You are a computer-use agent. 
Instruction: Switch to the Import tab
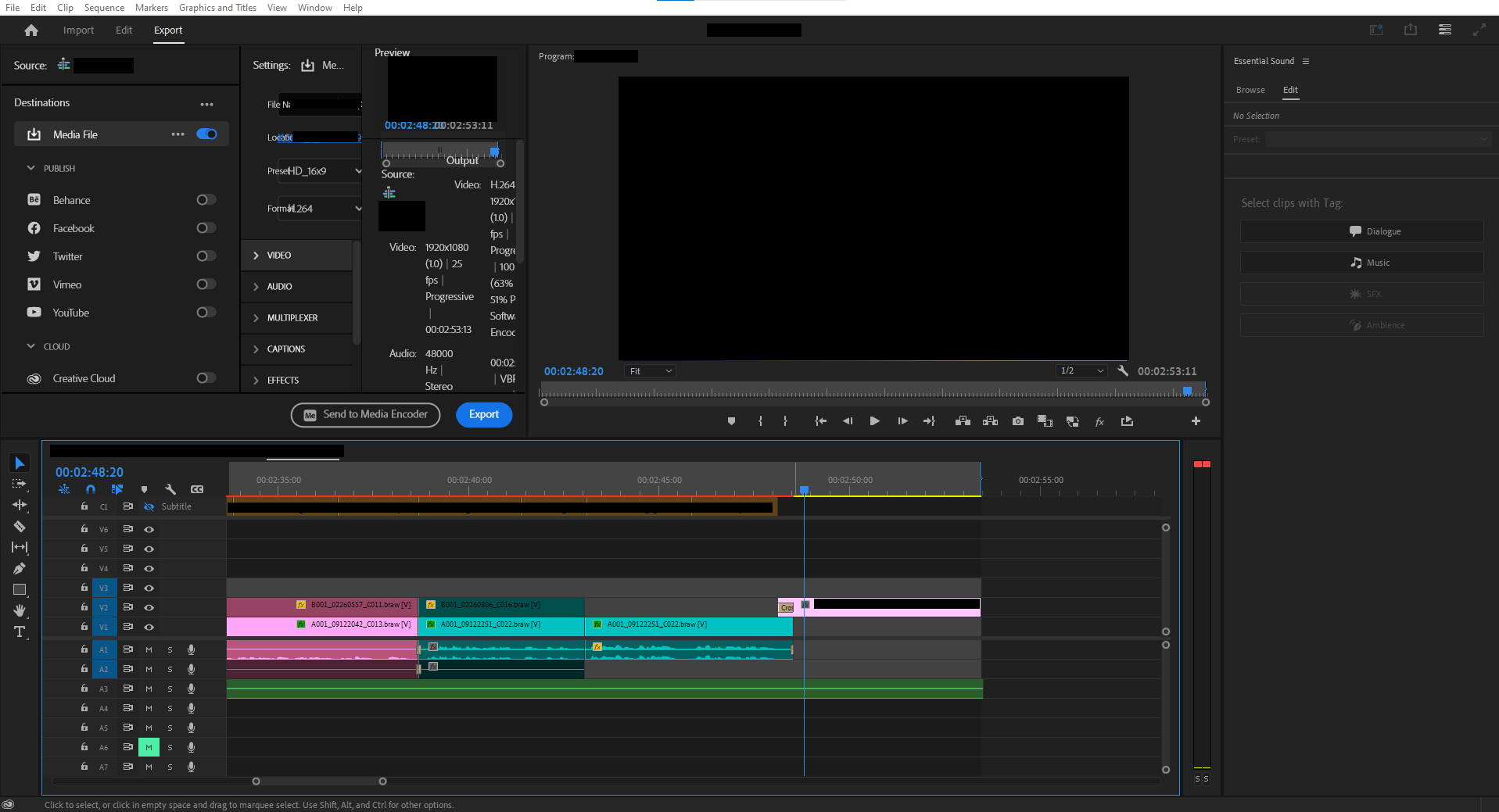click(x=78, y=30)
